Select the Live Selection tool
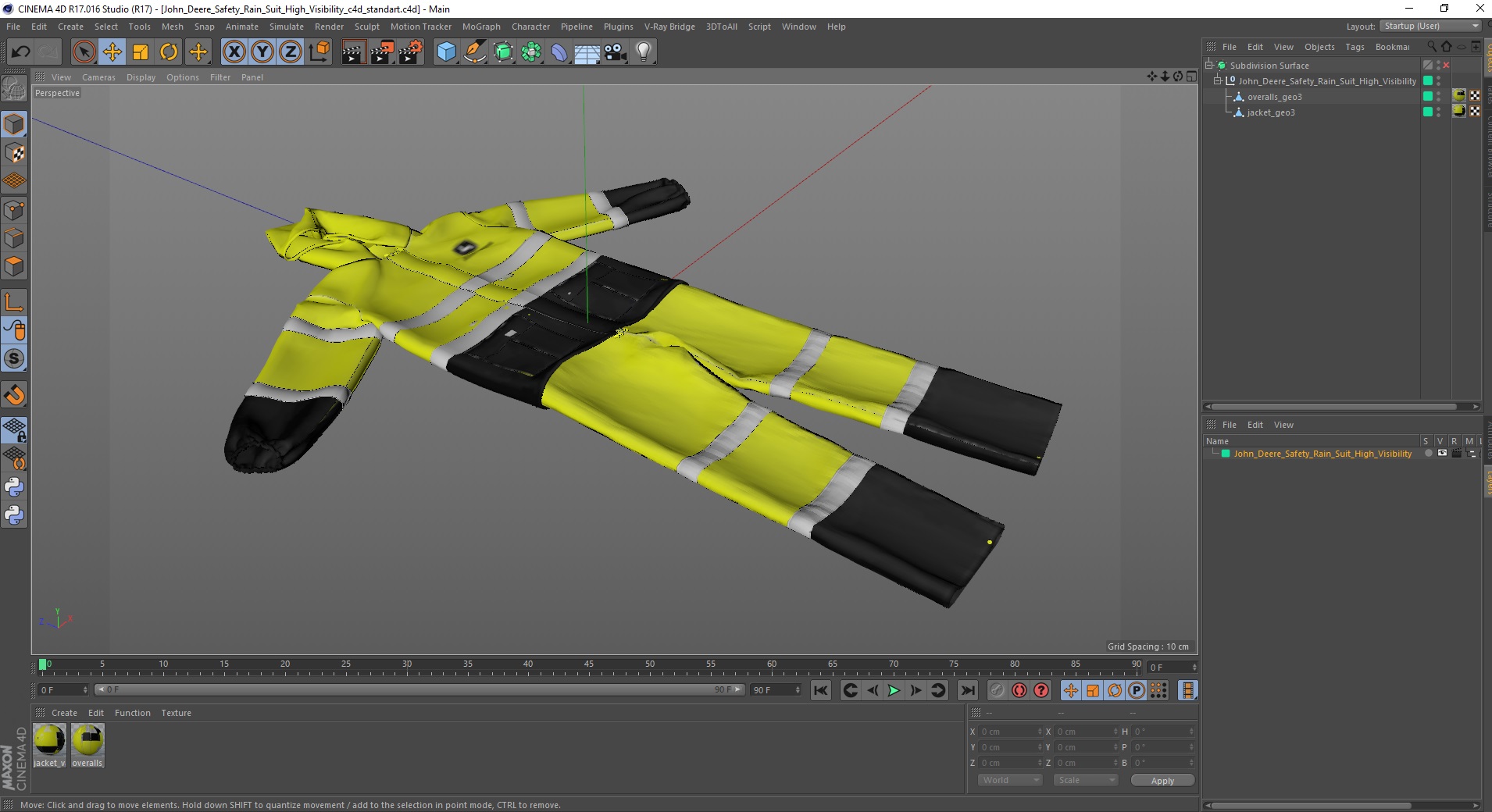This screenshot has width=1492, height=812. coord(84,52)
